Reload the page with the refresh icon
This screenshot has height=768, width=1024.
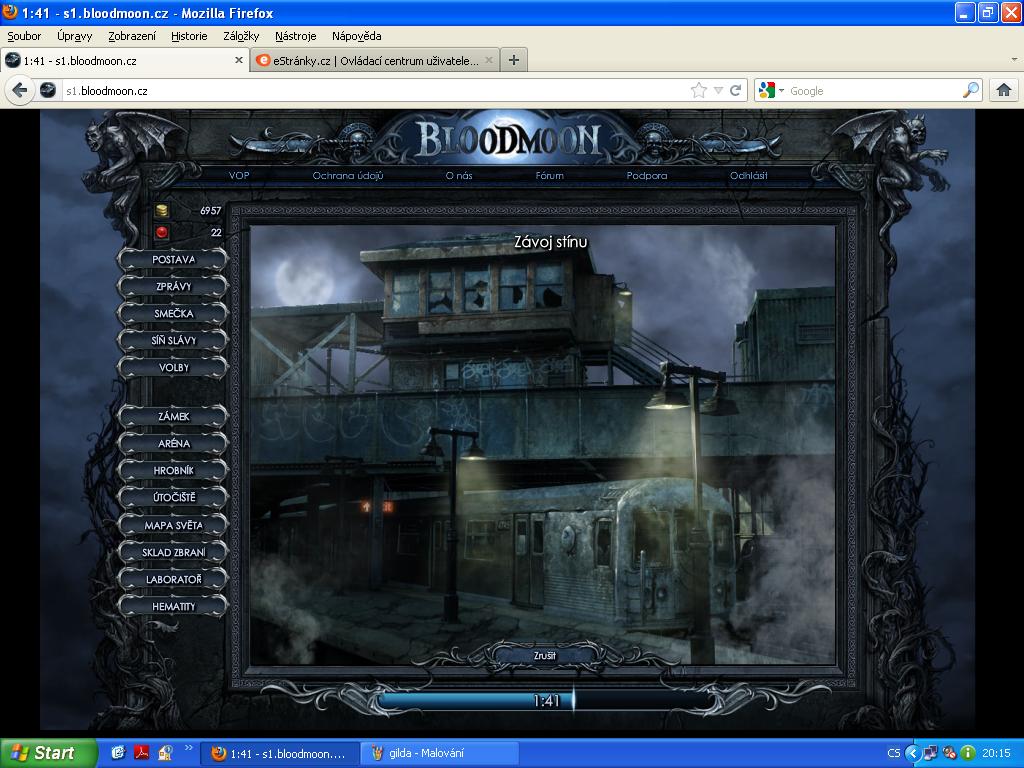point(735,90)
